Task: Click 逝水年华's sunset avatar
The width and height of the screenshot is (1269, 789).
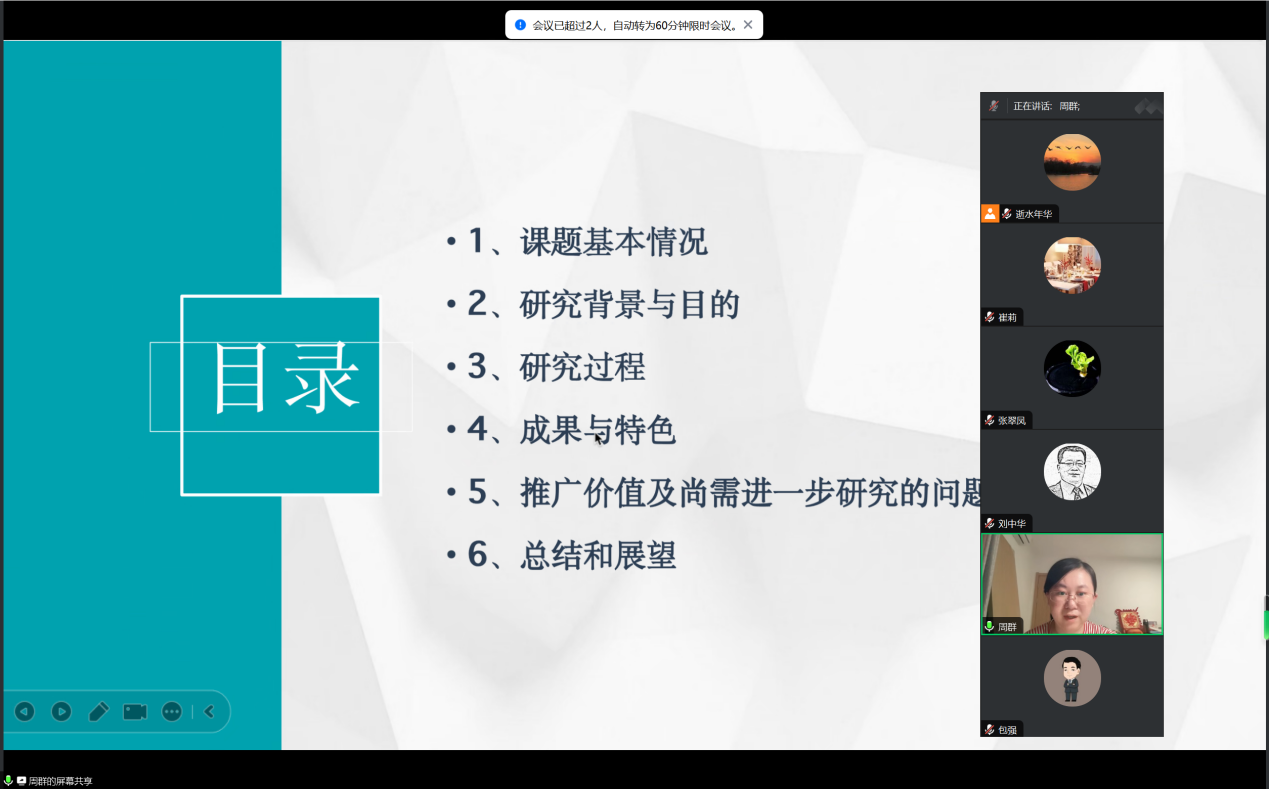Action: [1072, 162]
